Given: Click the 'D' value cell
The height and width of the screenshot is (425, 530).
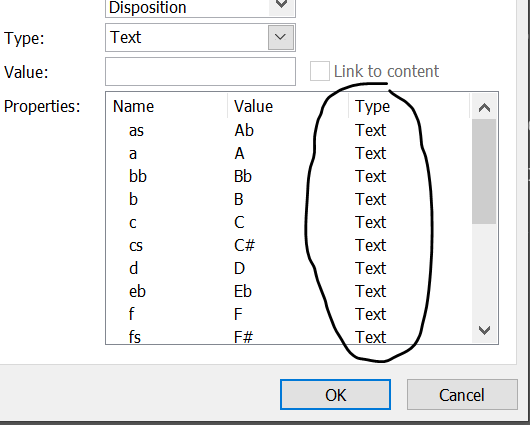Looking at the screenshot, I should point(239,268).
